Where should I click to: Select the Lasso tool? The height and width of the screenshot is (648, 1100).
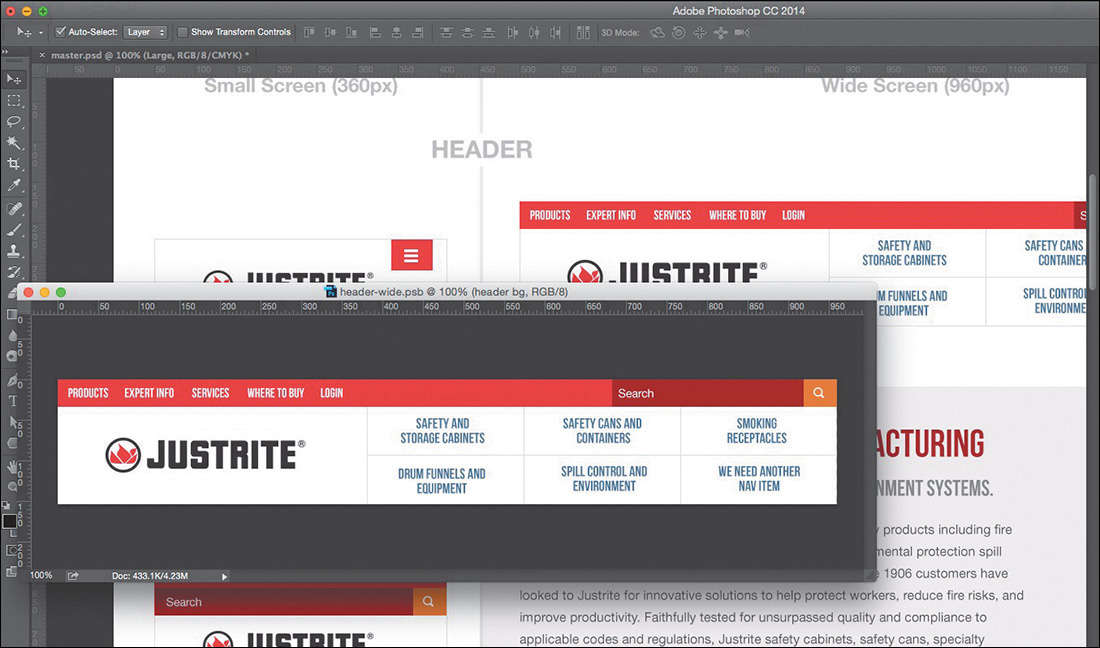pos(14,122)
